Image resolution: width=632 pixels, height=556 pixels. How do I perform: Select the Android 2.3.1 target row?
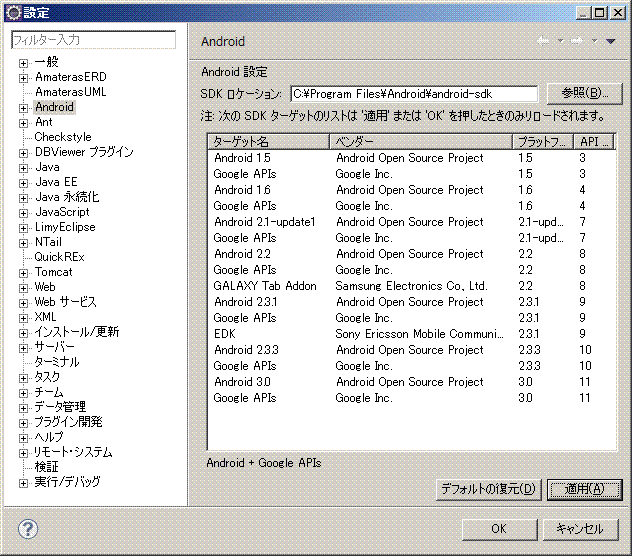coord(412,302)
